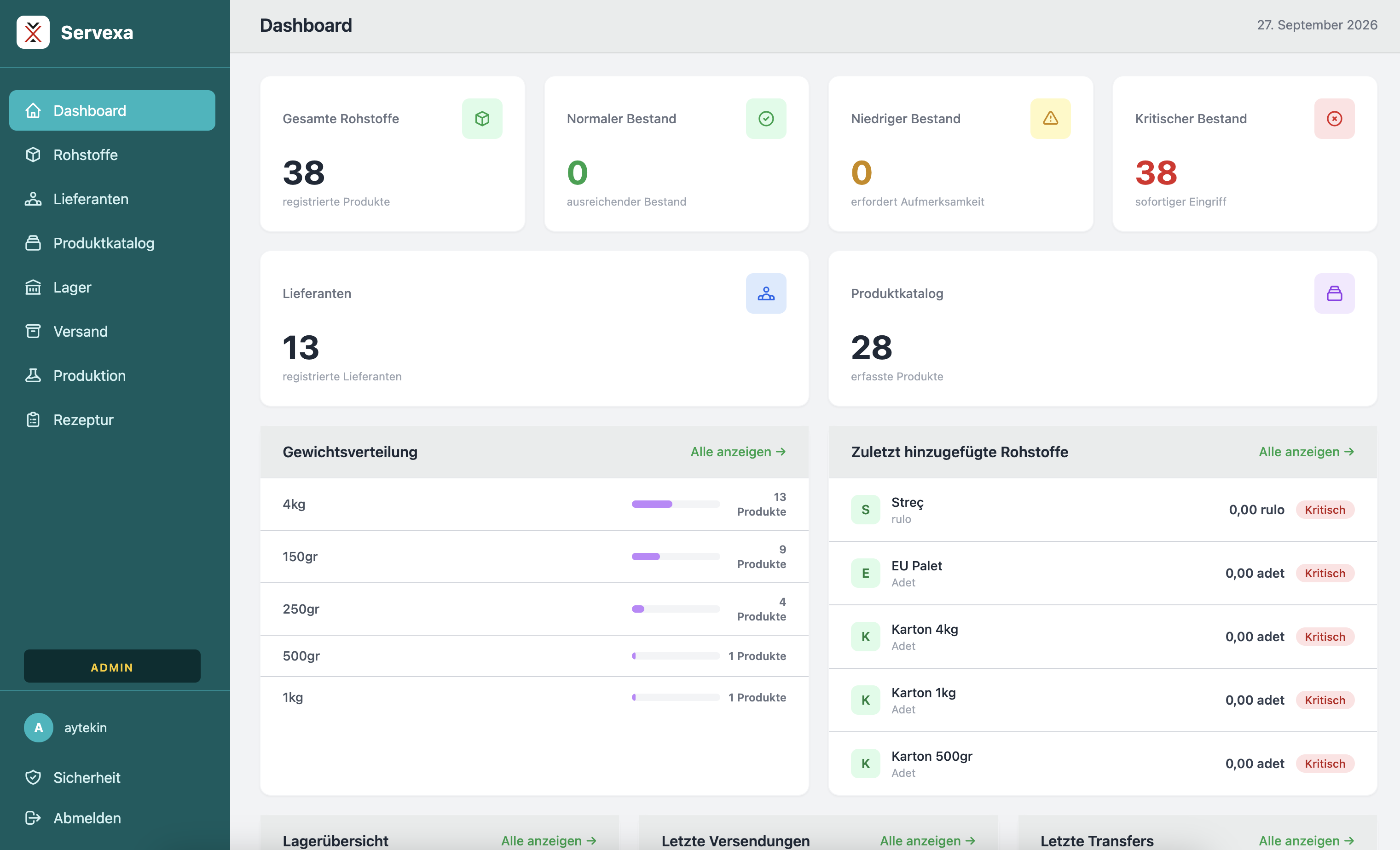Click the Lieferanten card people icon
1400x850 pixels.
coord(766,293)
